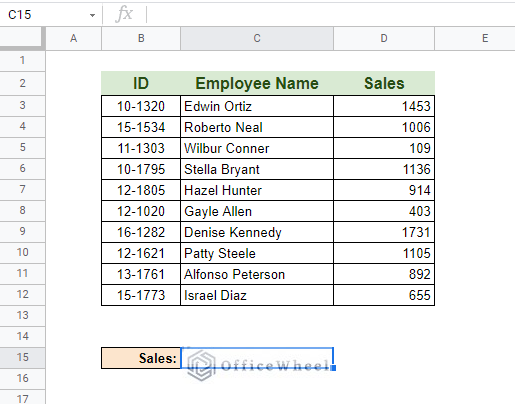Viewport: 515px width, 404px height.
Task: Select sales value 109
Action: 384,148
